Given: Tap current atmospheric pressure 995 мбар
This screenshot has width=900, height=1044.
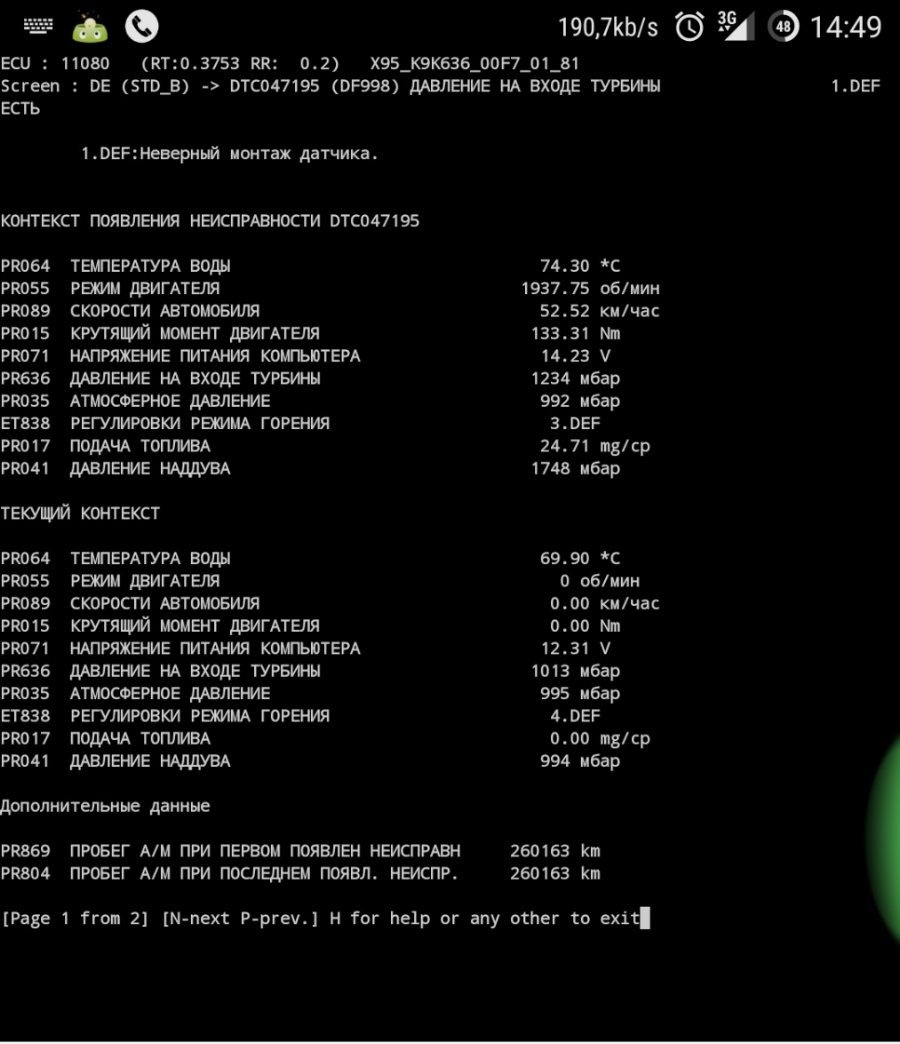Looking at the screenshot, I should pos(580,694).
